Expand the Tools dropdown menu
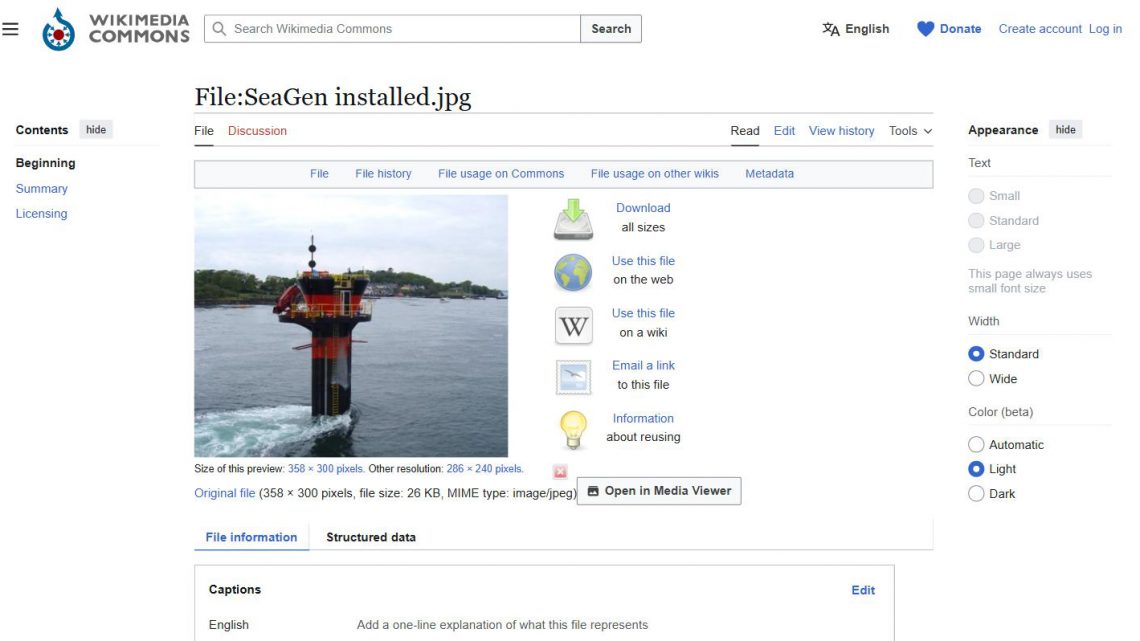The height and width of the screenshot is (641, 1140). tap(910, 131)
